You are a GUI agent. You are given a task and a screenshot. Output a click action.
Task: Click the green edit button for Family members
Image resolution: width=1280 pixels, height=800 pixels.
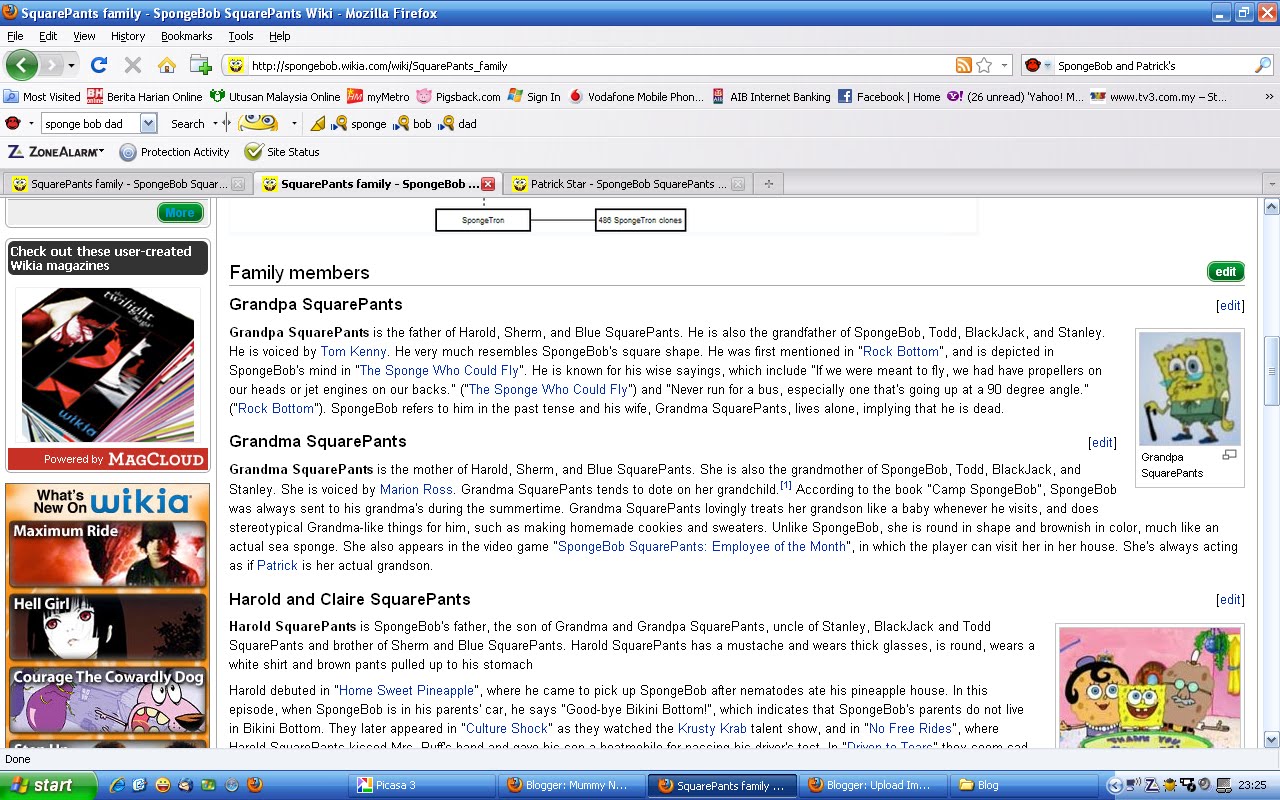pyautogui.click(x=1226, y=272)
